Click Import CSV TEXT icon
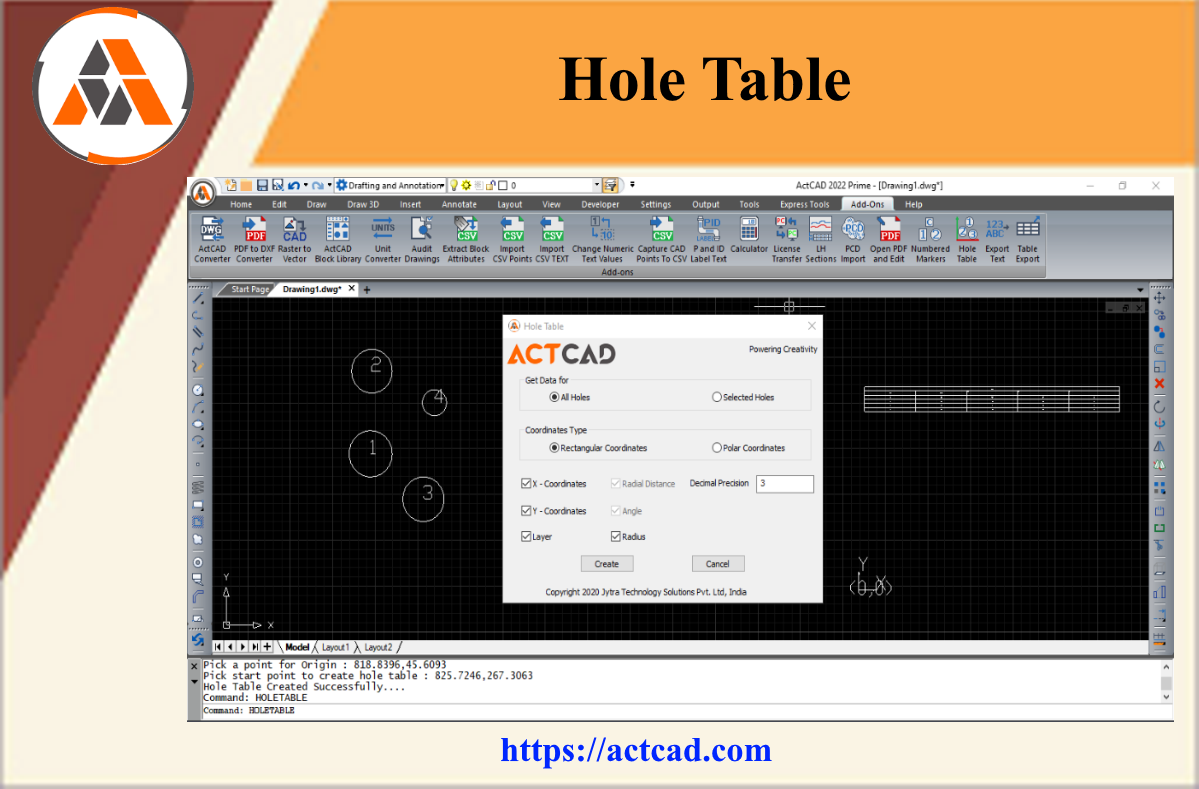The height and width of the screenshot is (789, 1199). (x=552, y=240)
